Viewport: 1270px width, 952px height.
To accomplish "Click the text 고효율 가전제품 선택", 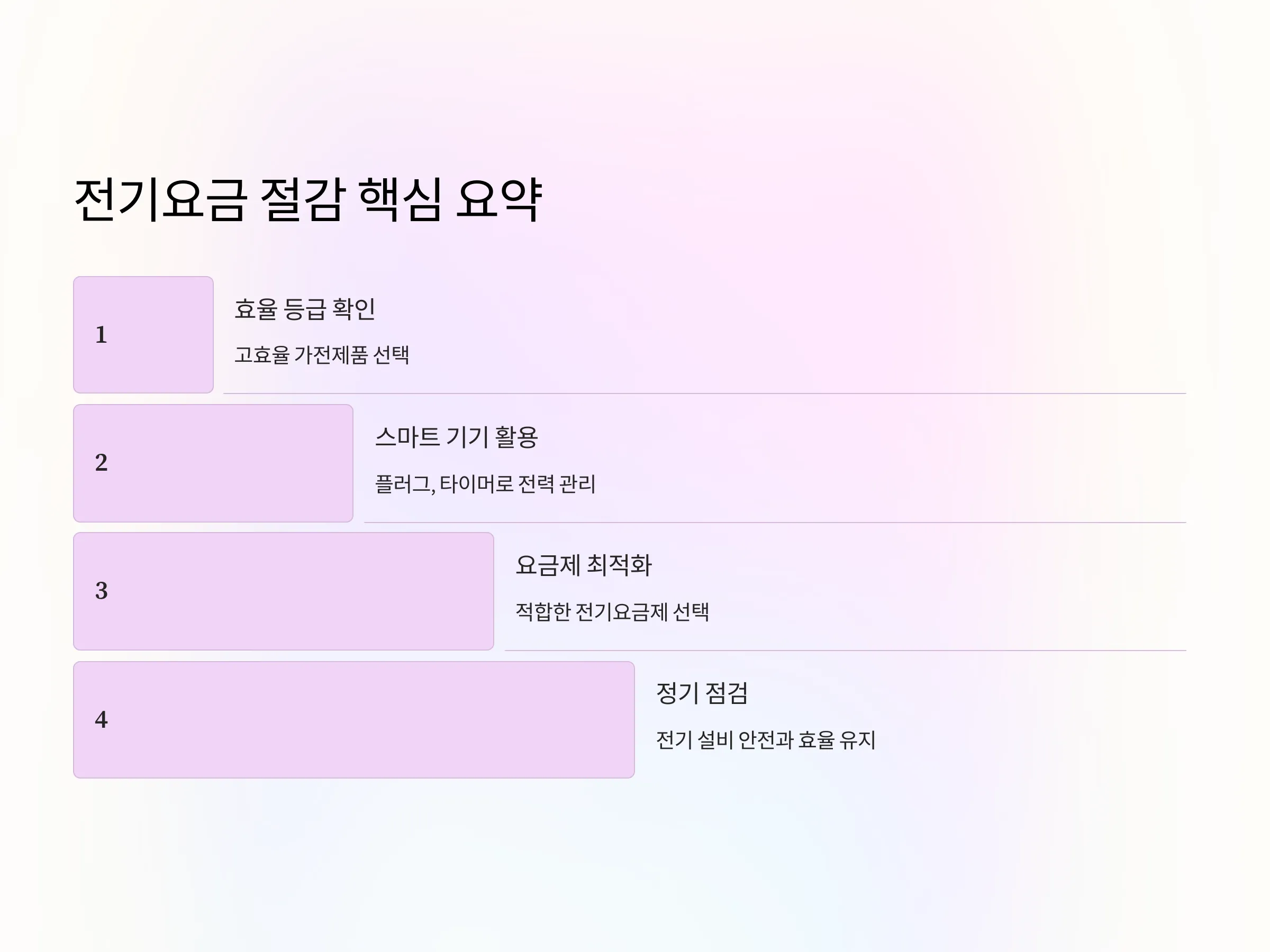I will tap(322, 355).
